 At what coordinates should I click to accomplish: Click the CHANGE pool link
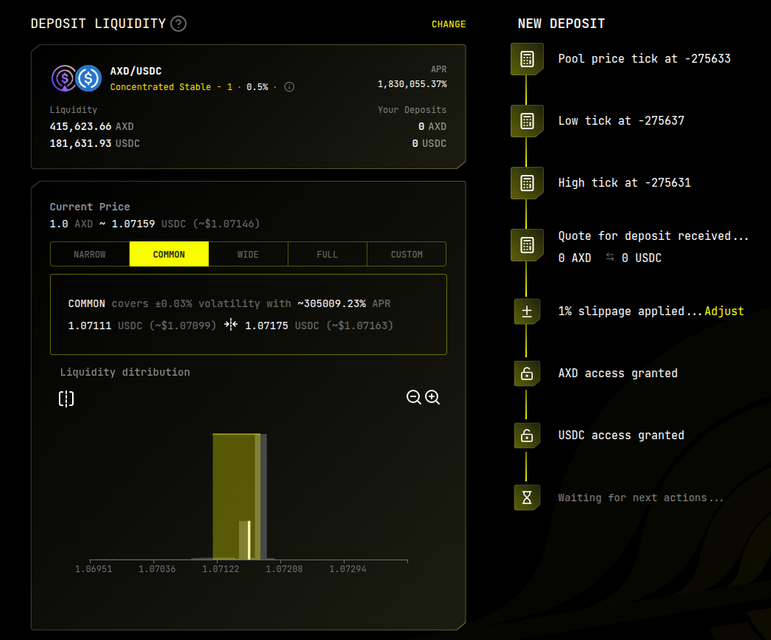448,24
